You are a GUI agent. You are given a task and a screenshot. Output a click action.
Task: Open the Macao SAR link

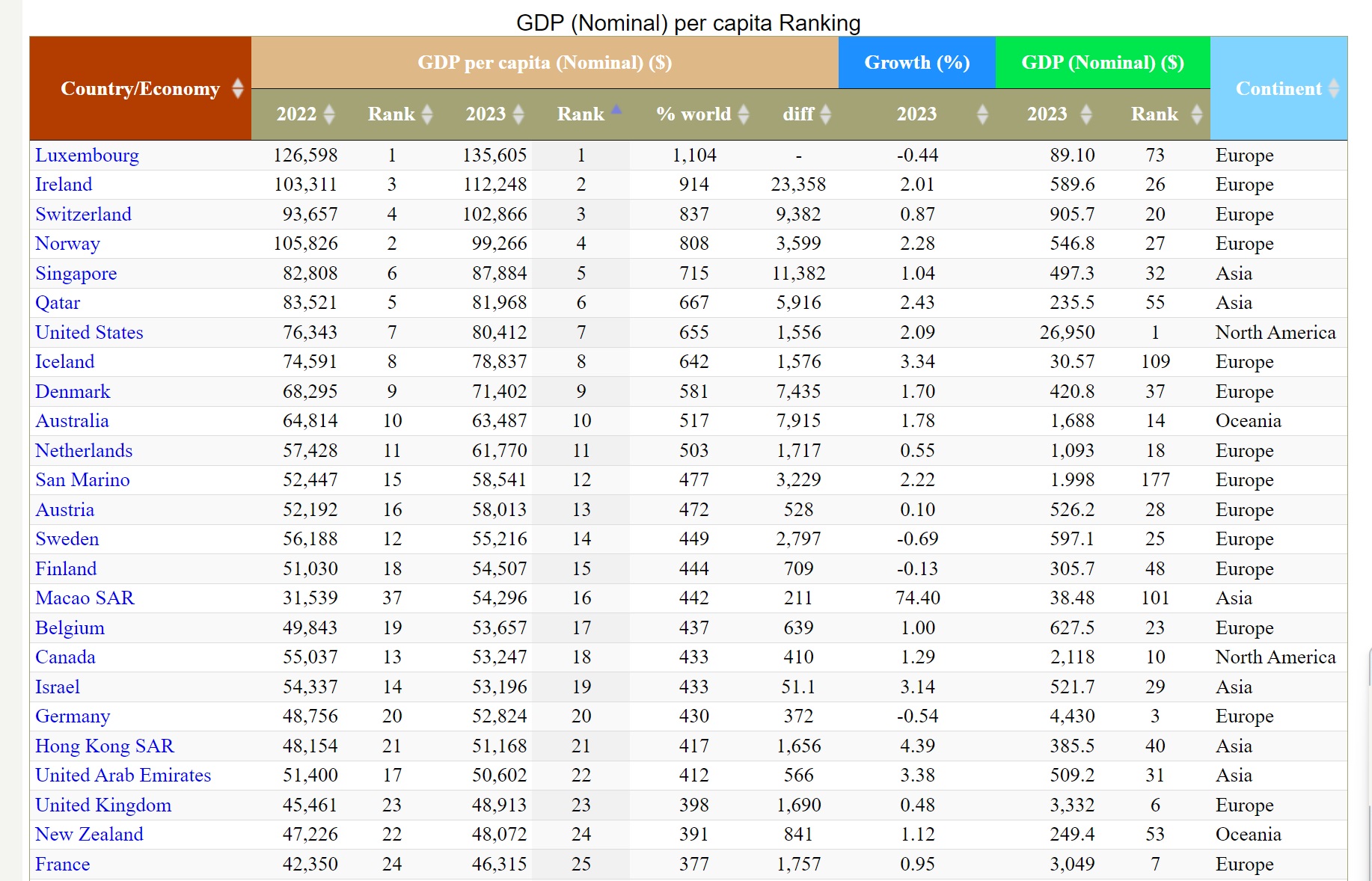point(85,598)
